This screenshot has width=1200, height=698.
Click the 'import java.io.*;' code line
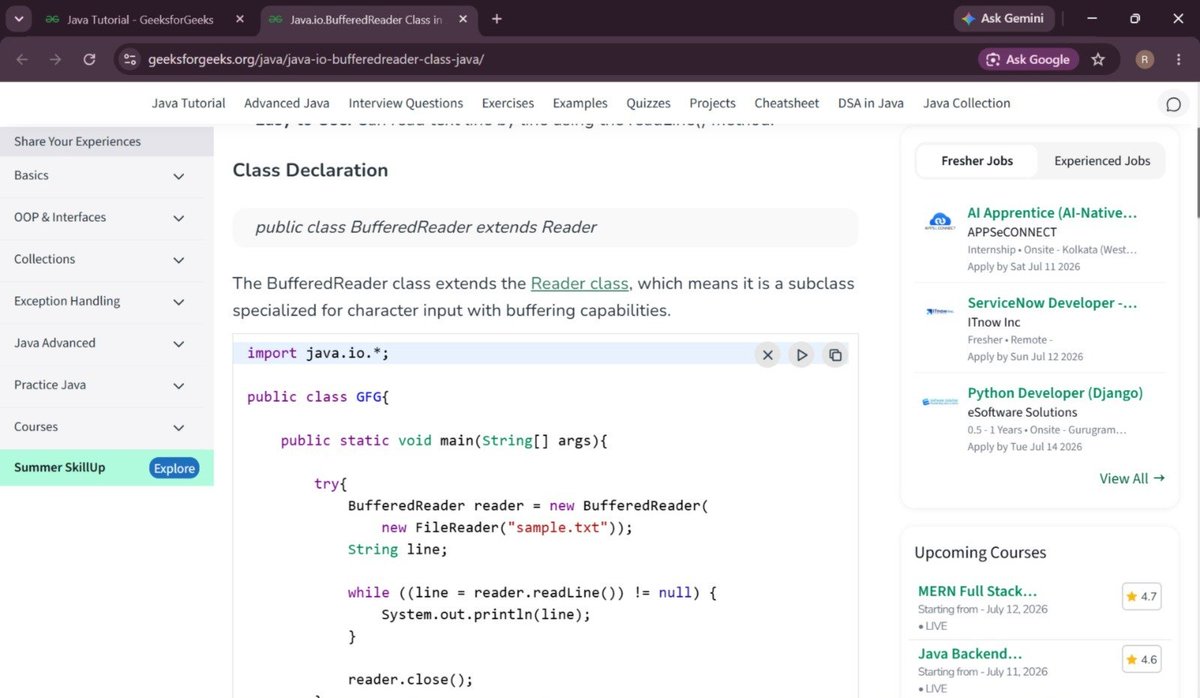pos(318,353)
